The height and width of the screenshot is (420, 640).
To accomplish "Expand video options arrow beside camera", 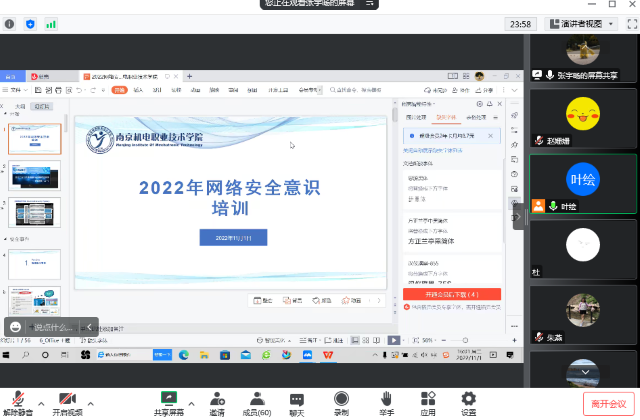I will (x=91, y=395).
